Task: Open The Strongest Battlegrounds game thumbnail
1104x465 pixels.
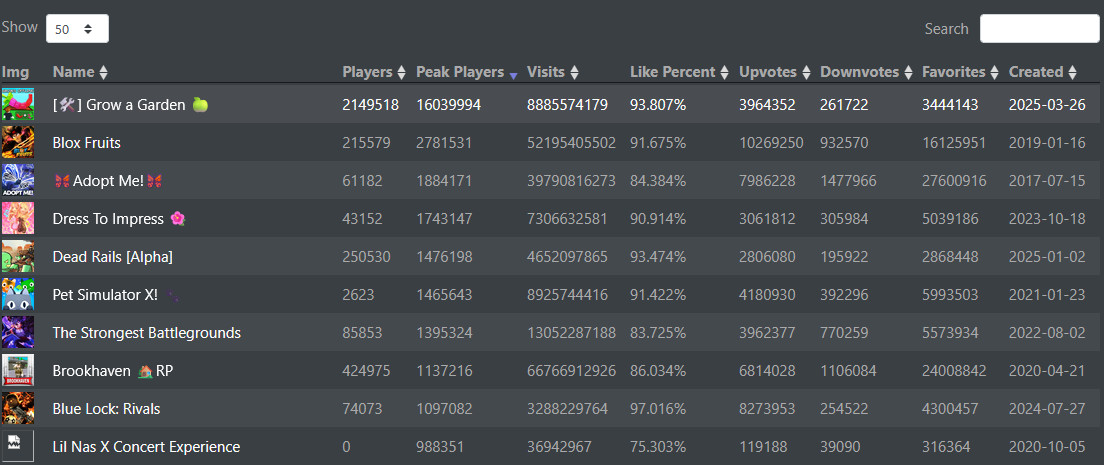Action: click(18, 333)
